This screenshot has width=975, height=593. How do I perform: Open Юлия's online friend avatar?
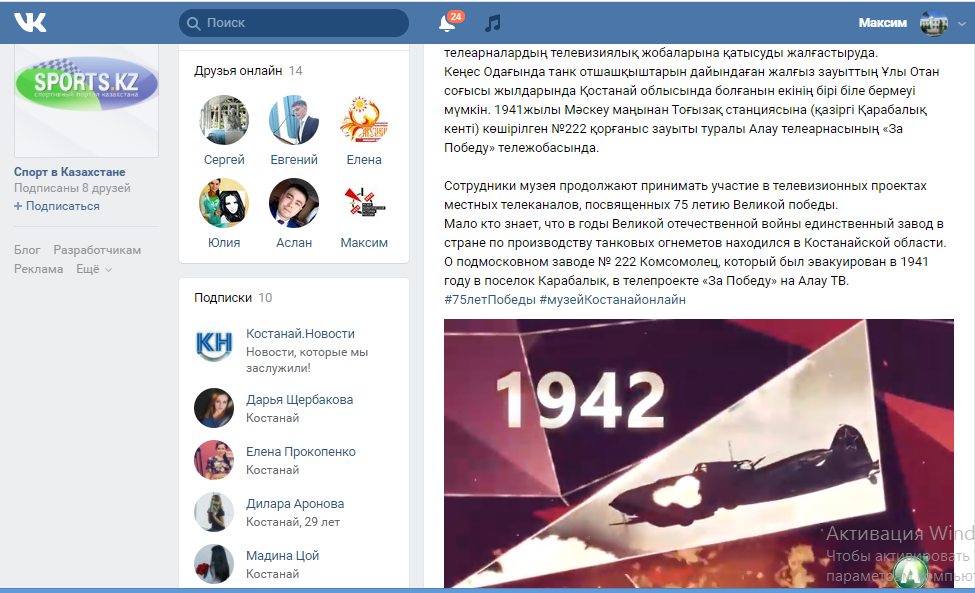point(224,203)
